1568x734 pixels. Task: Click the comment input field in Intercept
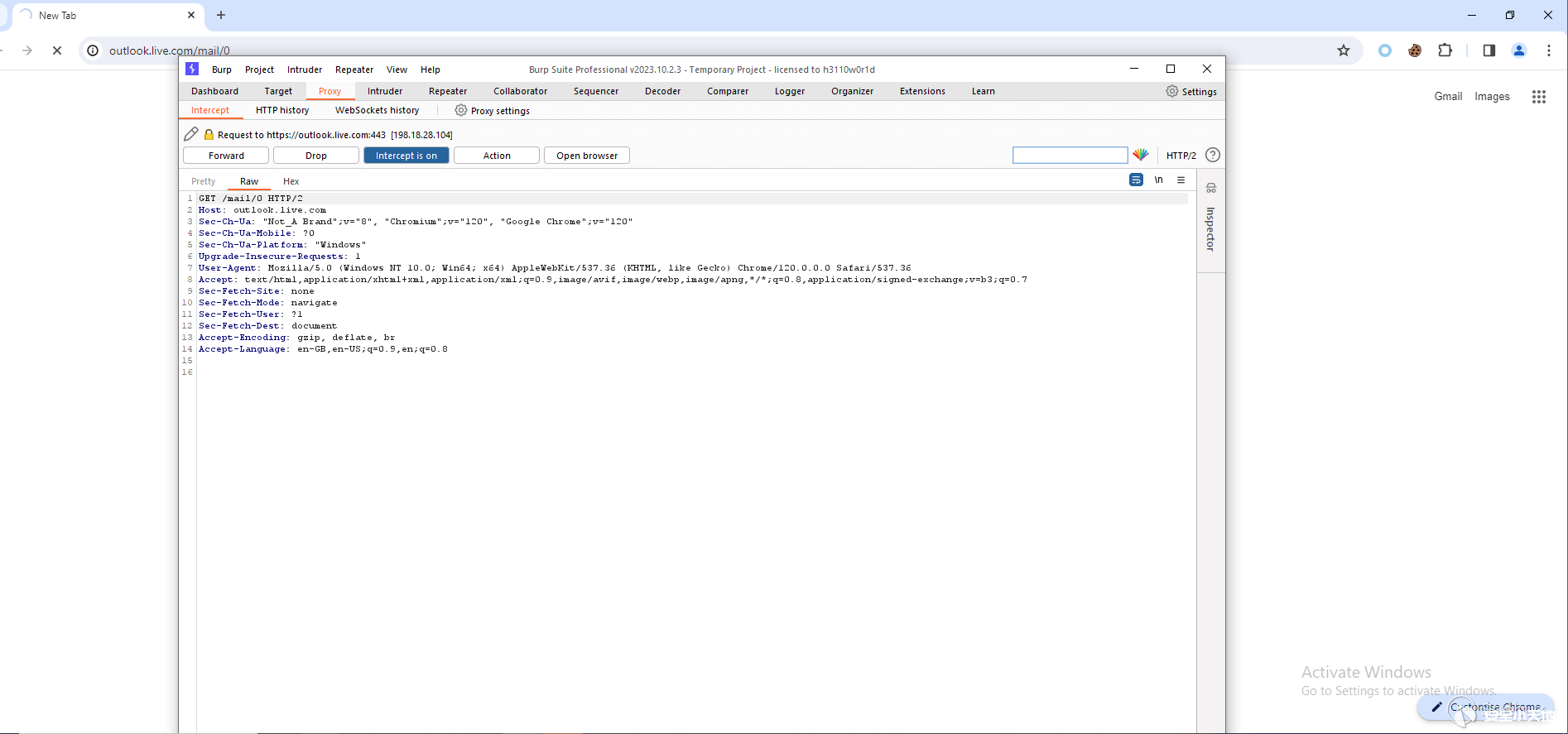[x=1070, y=155]
